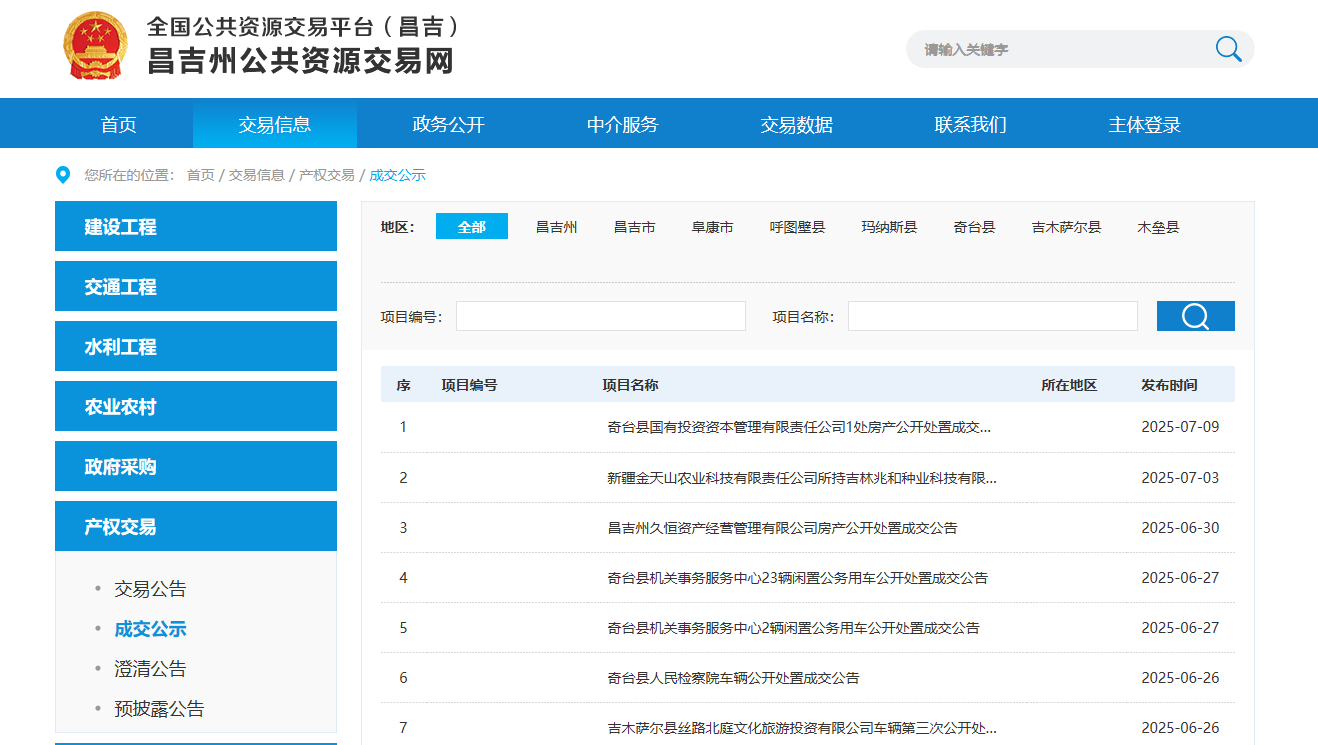
Task: Focus the top keyword search box
Action: coord(1050,49)
